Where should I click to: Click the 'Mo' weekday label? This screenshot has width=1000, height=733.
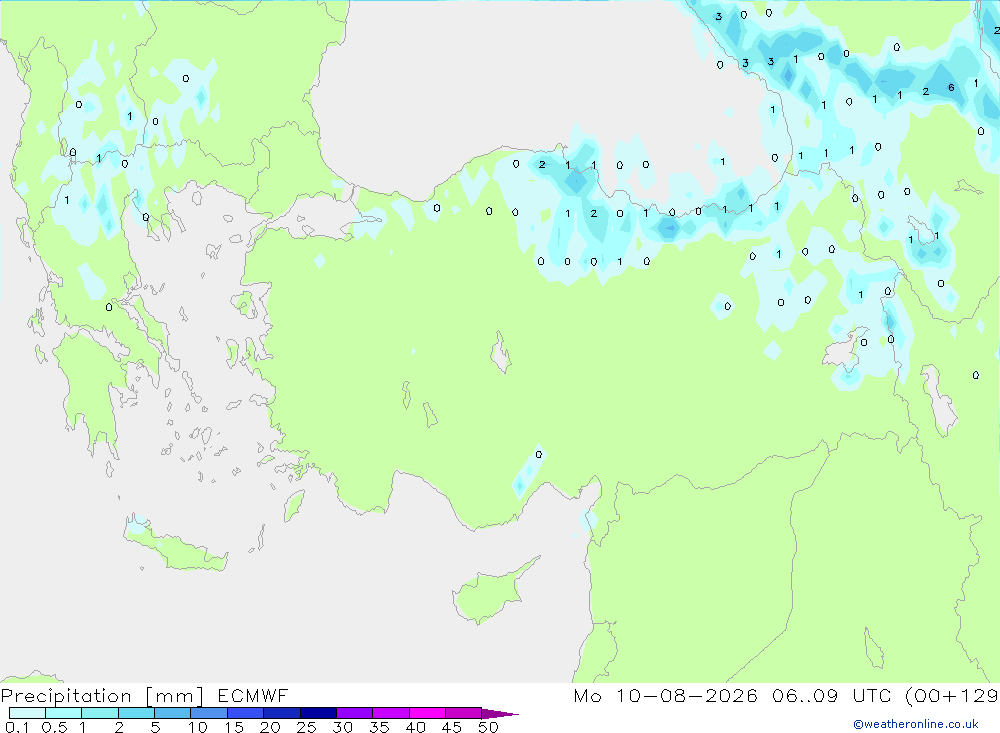pos(587,696)
